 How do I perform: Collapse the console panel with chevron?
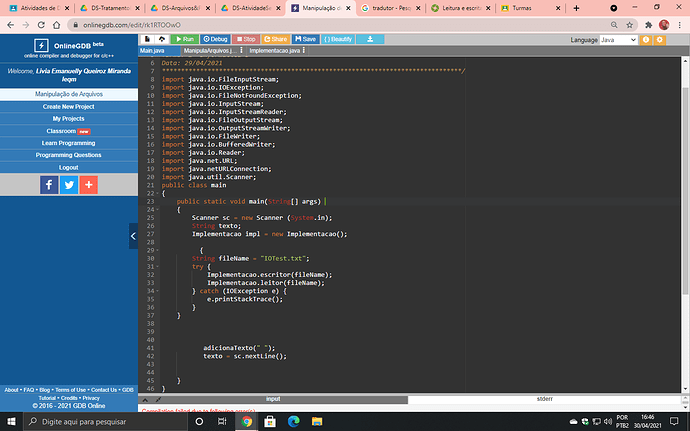(x=145, y=400)
